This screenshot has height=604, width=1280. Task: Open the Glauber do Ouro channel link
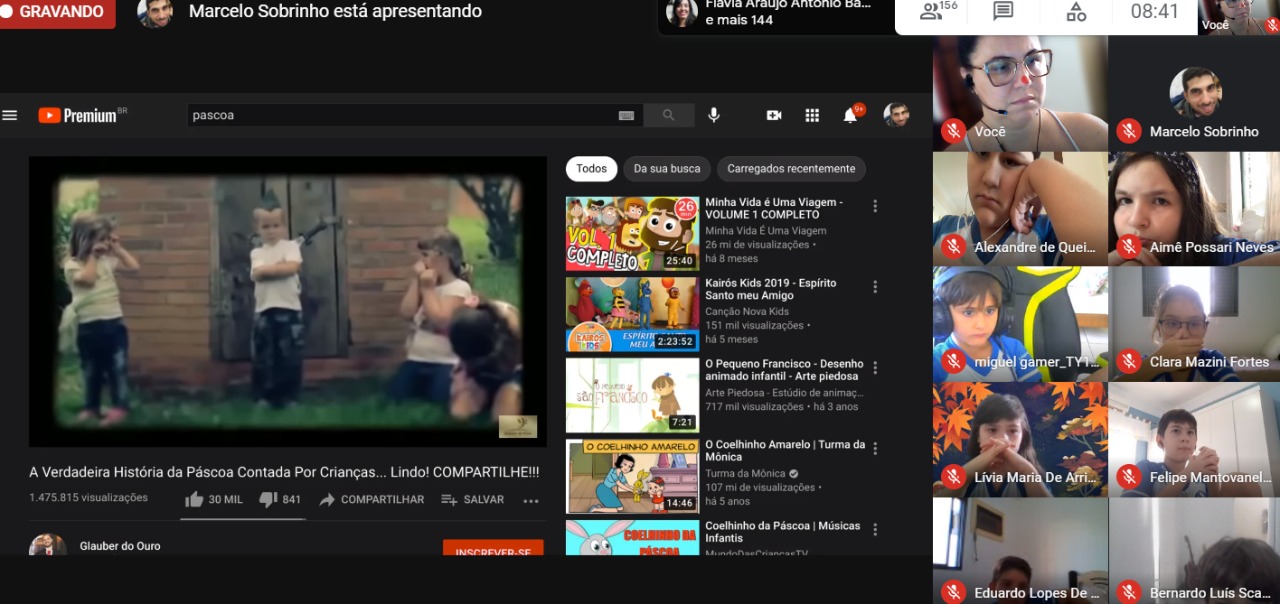tap(120, 546)
